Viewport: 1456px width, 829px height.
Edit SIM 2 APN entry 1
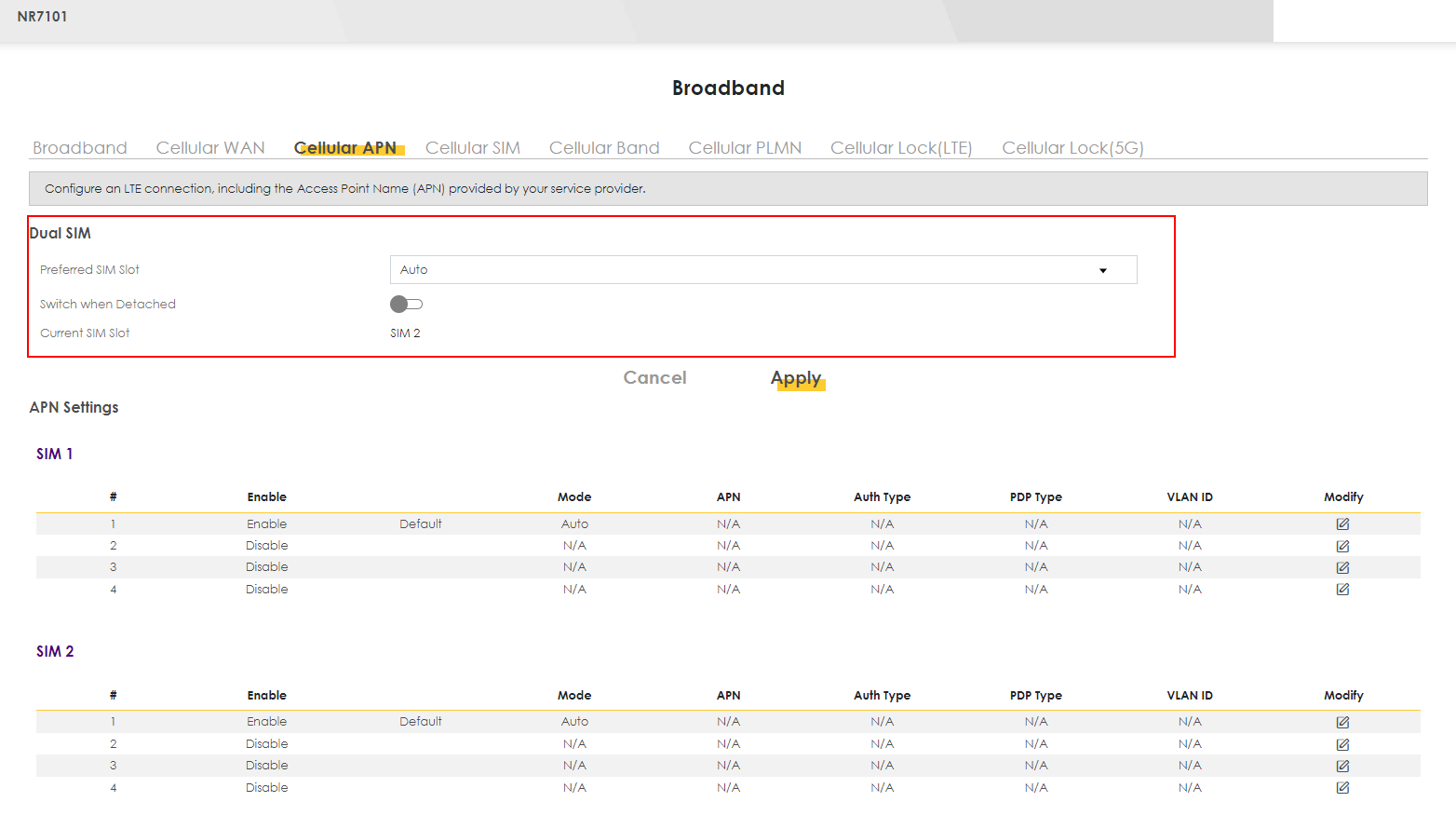click(x=1342, y=722)
